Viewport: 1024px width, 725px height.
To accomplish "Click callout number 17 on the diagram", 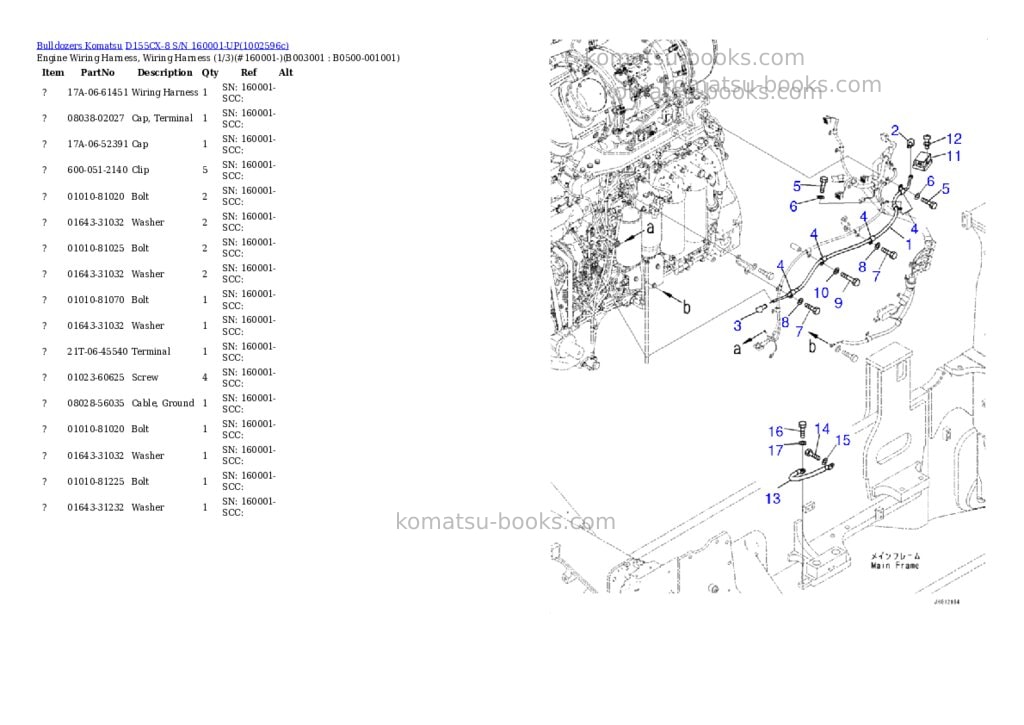I will (x=775, y=451).
